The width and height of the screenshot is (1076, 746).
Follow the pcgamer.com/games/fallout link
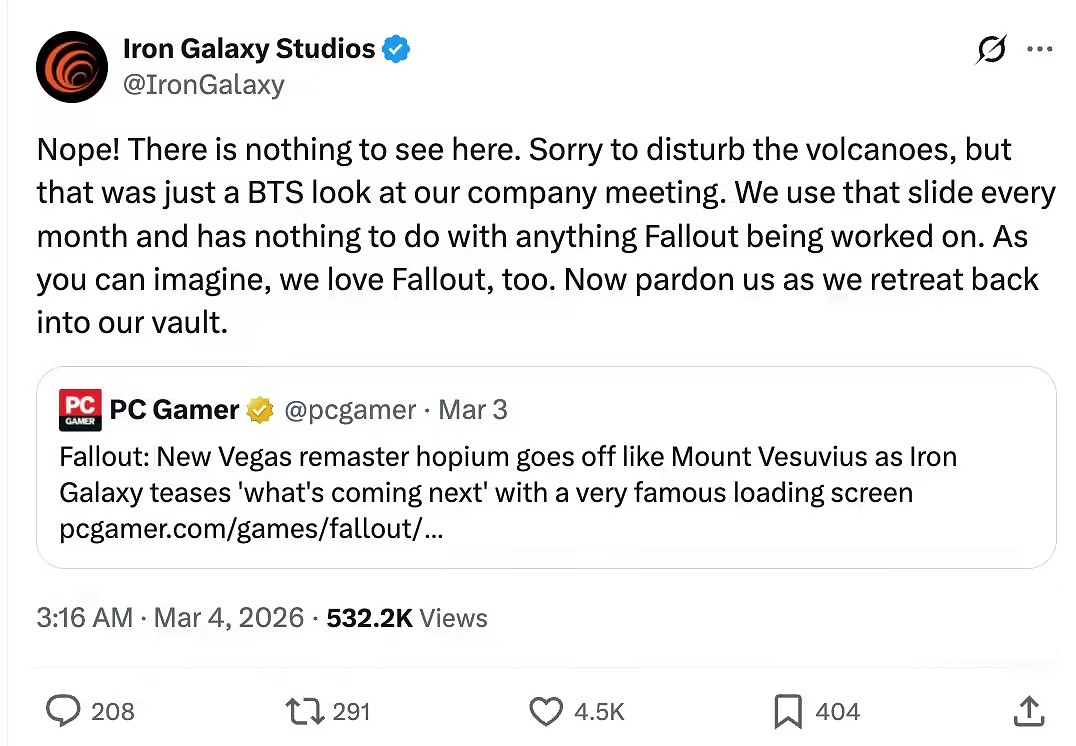[x=251, y=529]
